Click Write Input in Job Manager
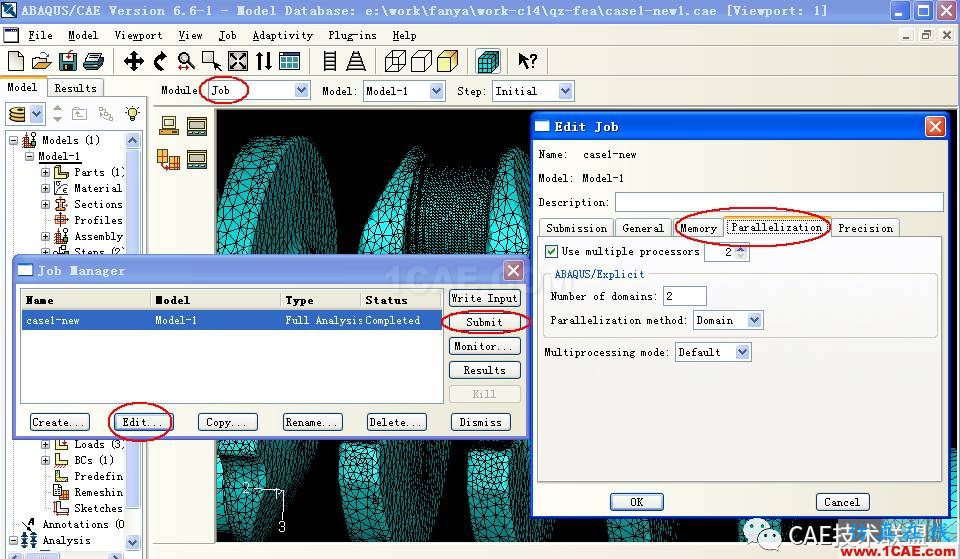This screenshot has height=559, width=960. pos(484,298)
